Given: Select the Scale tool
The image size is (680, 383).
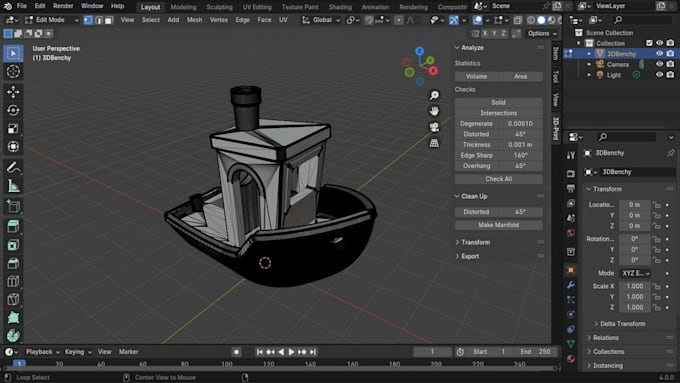Looking at the screenshot, I should click(13, 128).
